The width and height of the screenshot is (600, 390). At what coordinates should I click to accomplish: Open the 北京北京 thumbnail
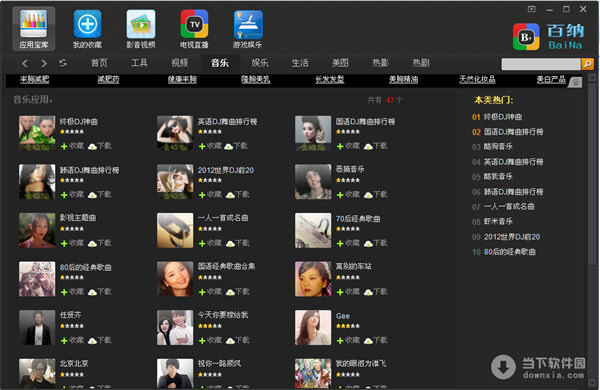pos(37,374)
